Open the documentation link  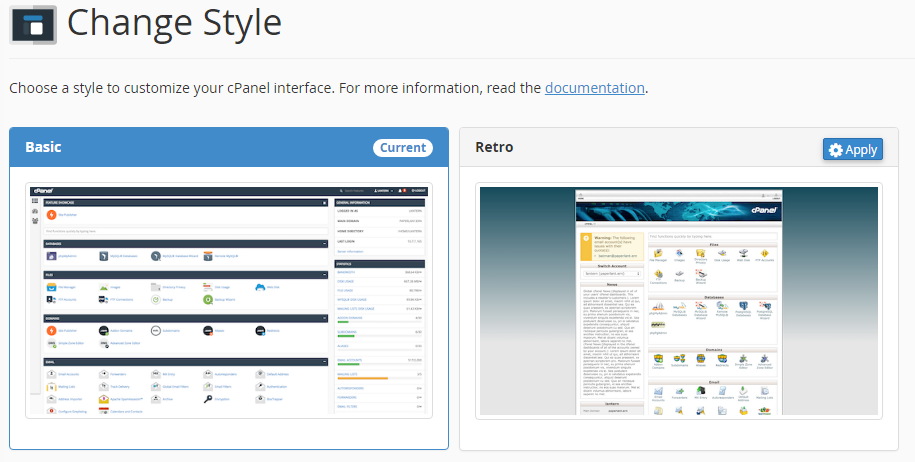(x=595, y=88)
